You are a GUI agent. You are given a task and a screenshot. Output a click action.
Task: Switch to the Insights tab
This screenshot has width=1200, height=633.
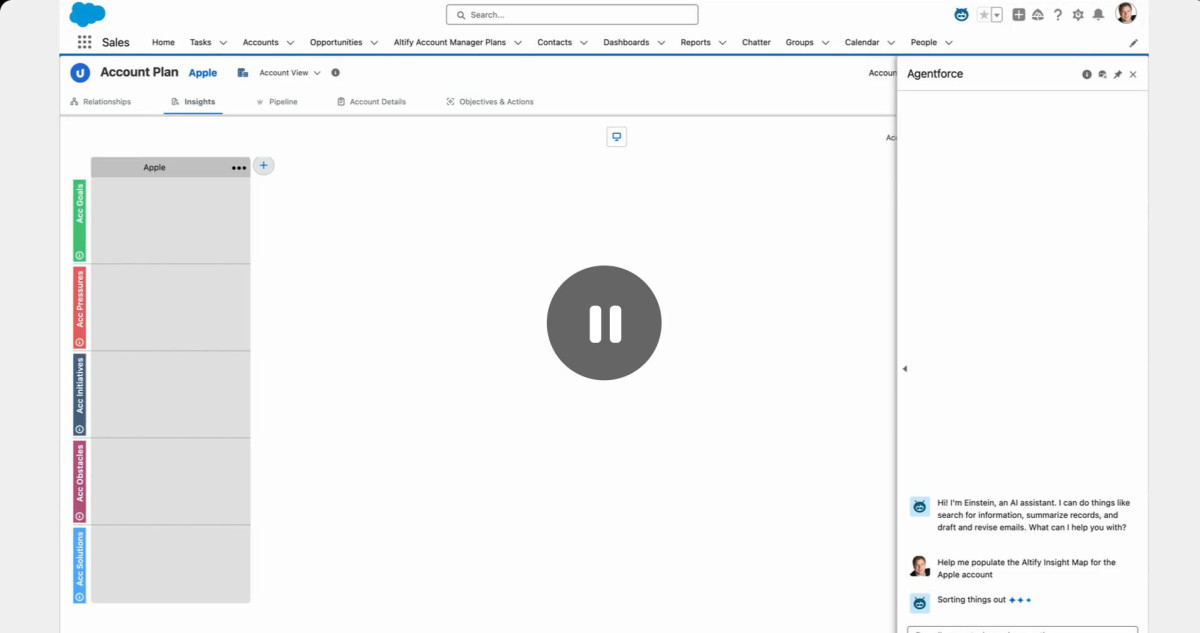tap(193, 102)
